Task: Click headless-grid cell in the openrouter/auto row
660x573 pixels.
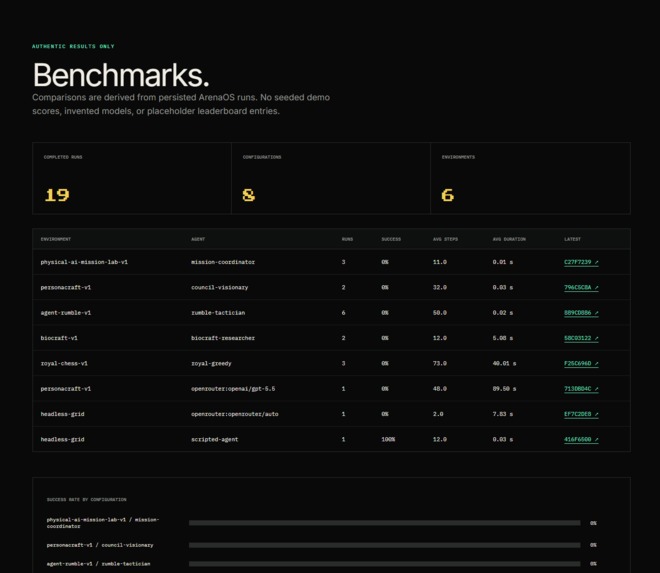Action: [62, 414]
